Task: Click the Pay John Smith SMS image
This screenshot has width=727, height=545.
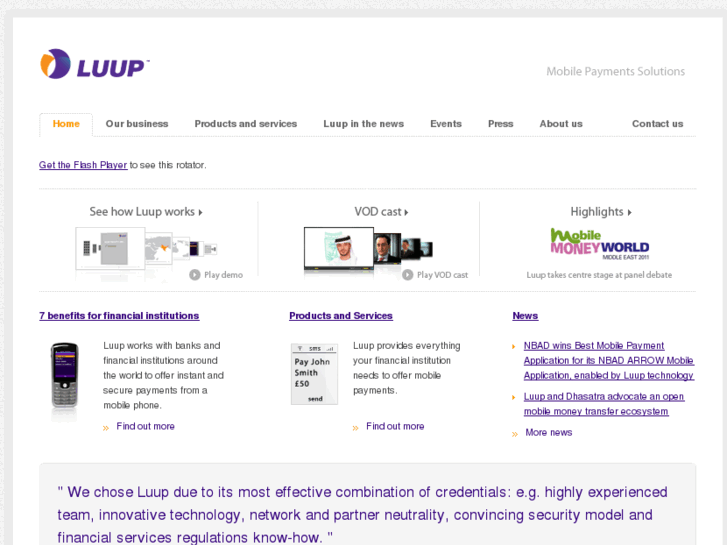Action: click(314, 374)
